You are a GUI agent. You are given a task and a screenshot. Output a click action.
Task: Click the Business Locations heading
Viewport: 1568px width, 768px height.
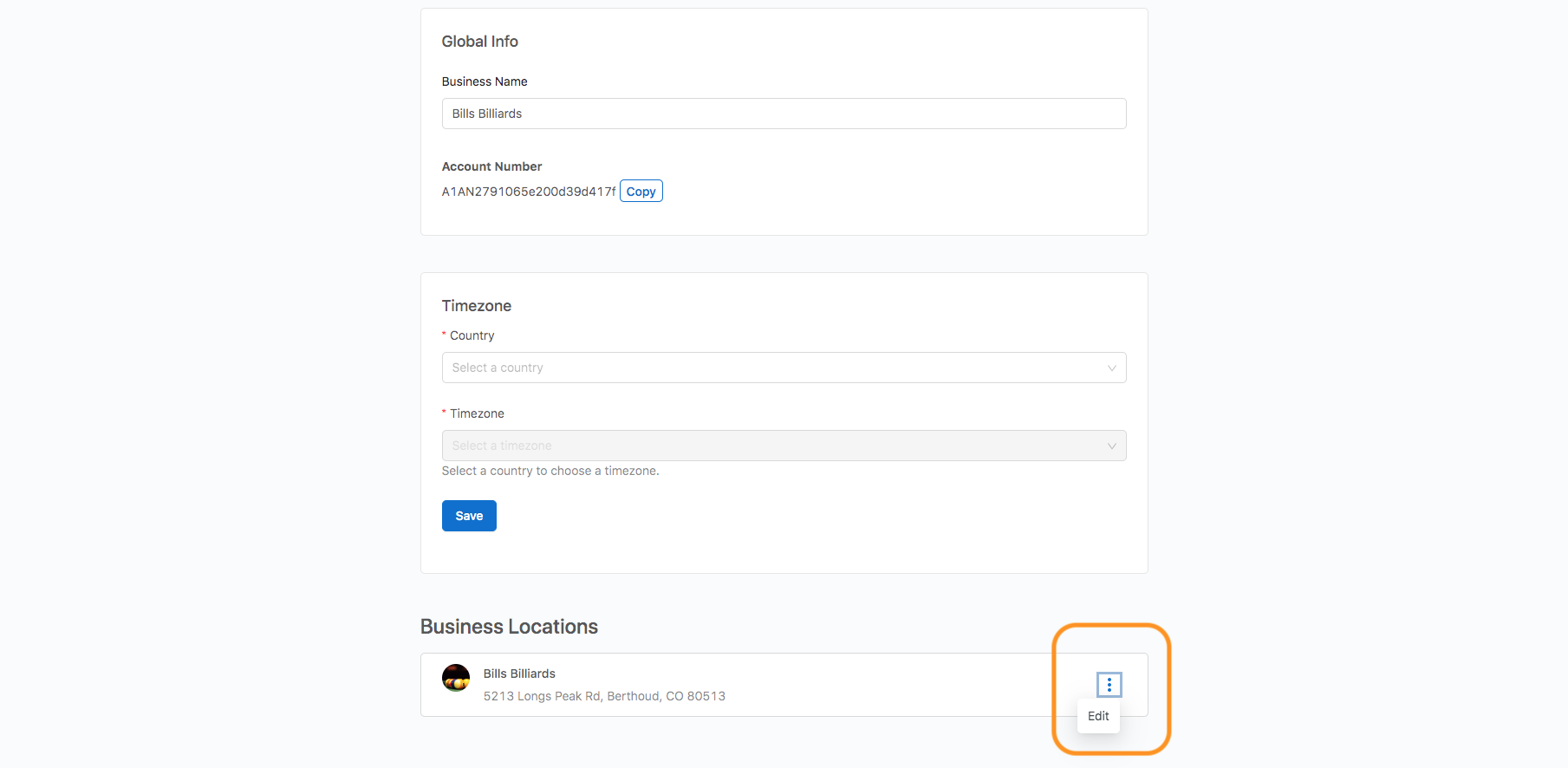tap(509, 627)
